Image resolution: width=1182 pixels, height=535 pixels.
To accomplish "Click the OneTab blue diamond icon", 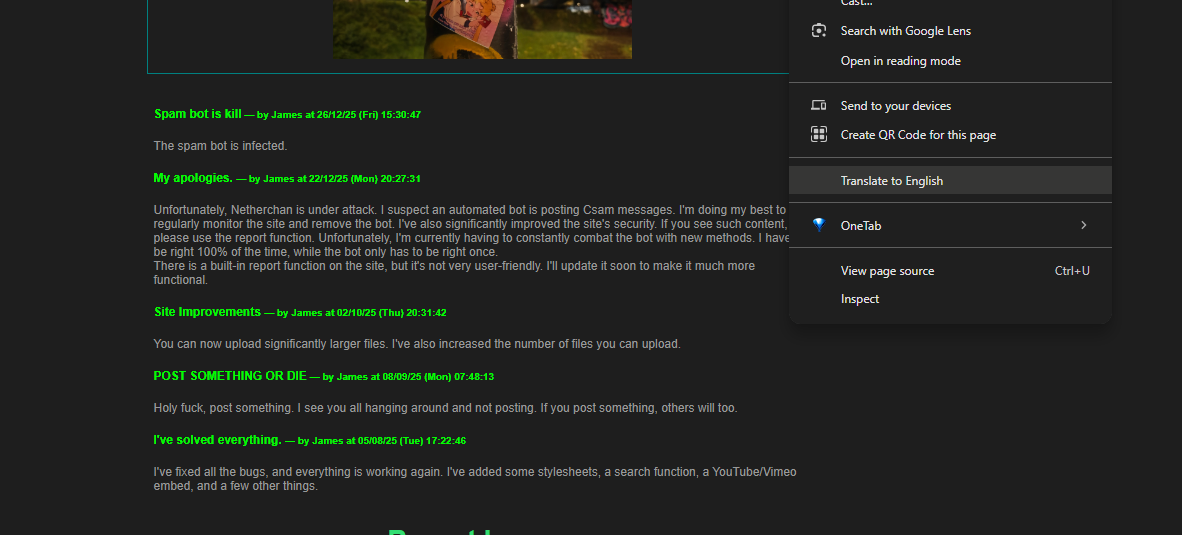I will pos(819,226).
